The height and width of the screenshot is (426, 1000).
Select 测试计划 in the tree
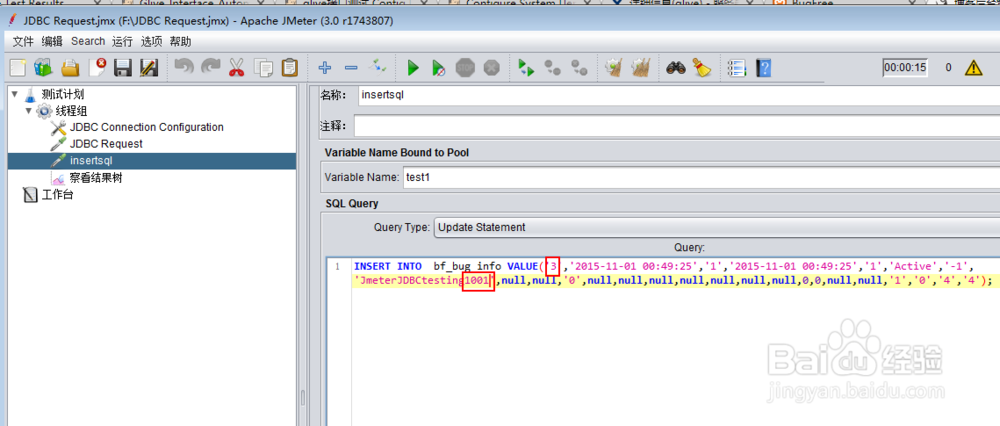coord(62,94)
